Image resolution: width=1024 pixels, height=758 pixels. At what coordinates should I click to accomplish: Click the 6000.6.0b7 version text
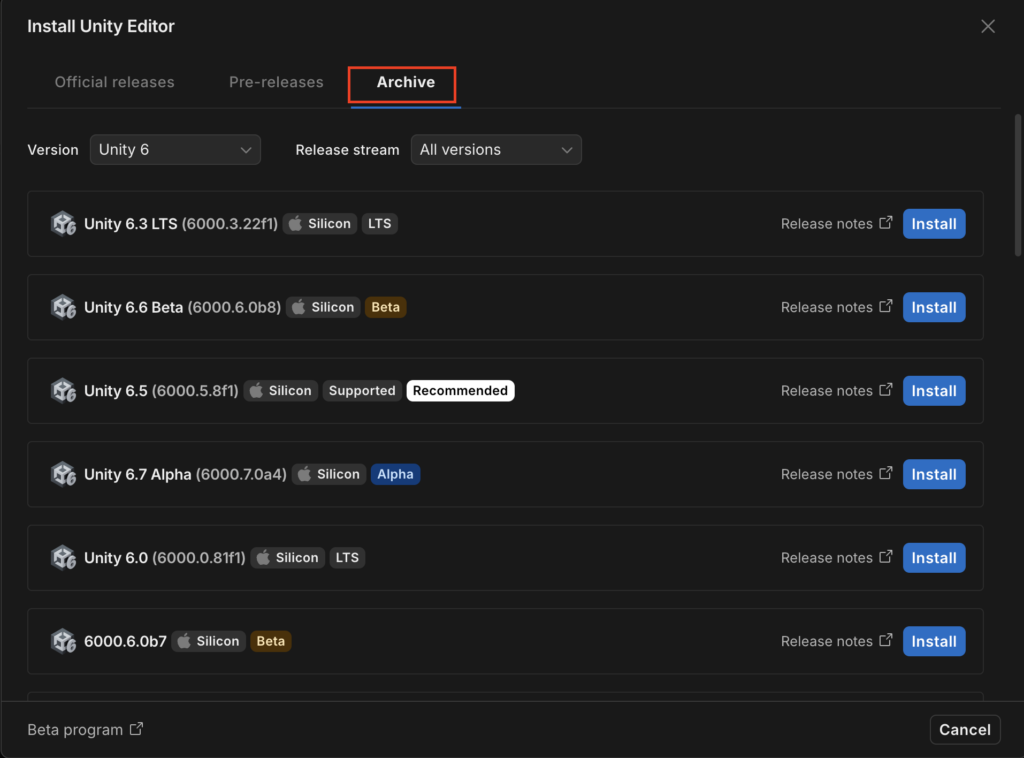coord(125,642)
